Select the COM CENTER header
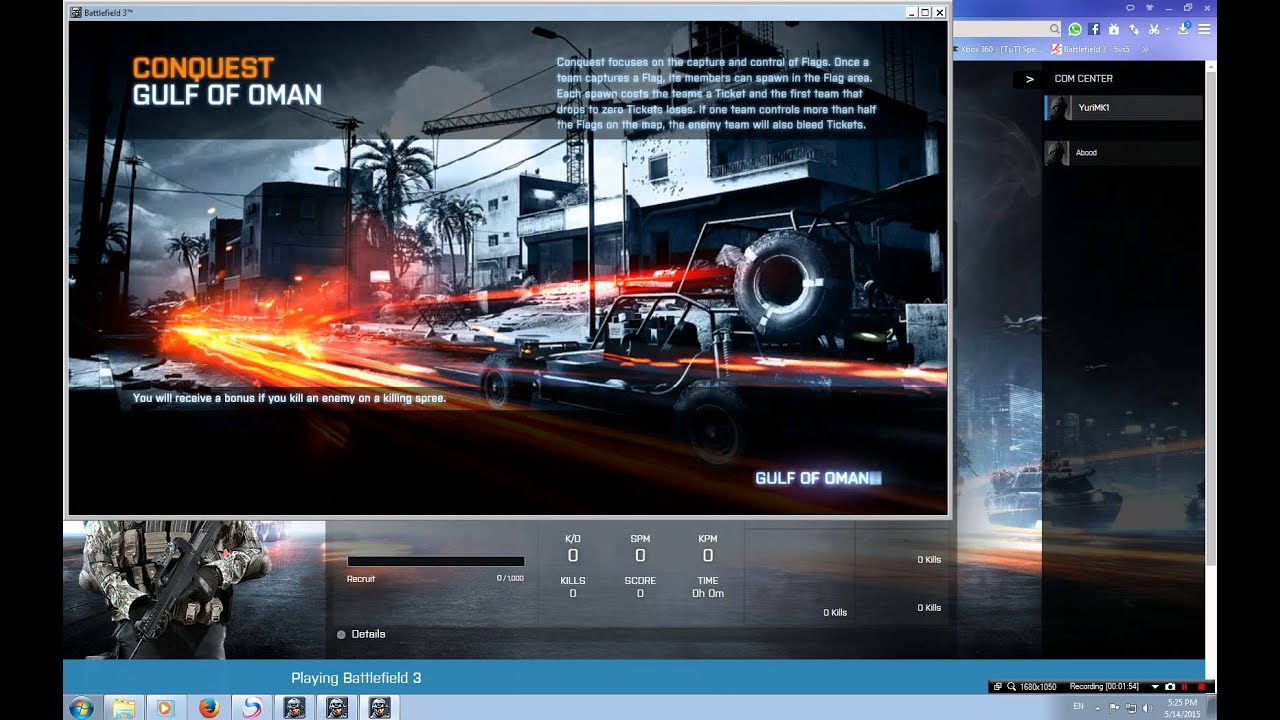 [x=1083, y=78]
